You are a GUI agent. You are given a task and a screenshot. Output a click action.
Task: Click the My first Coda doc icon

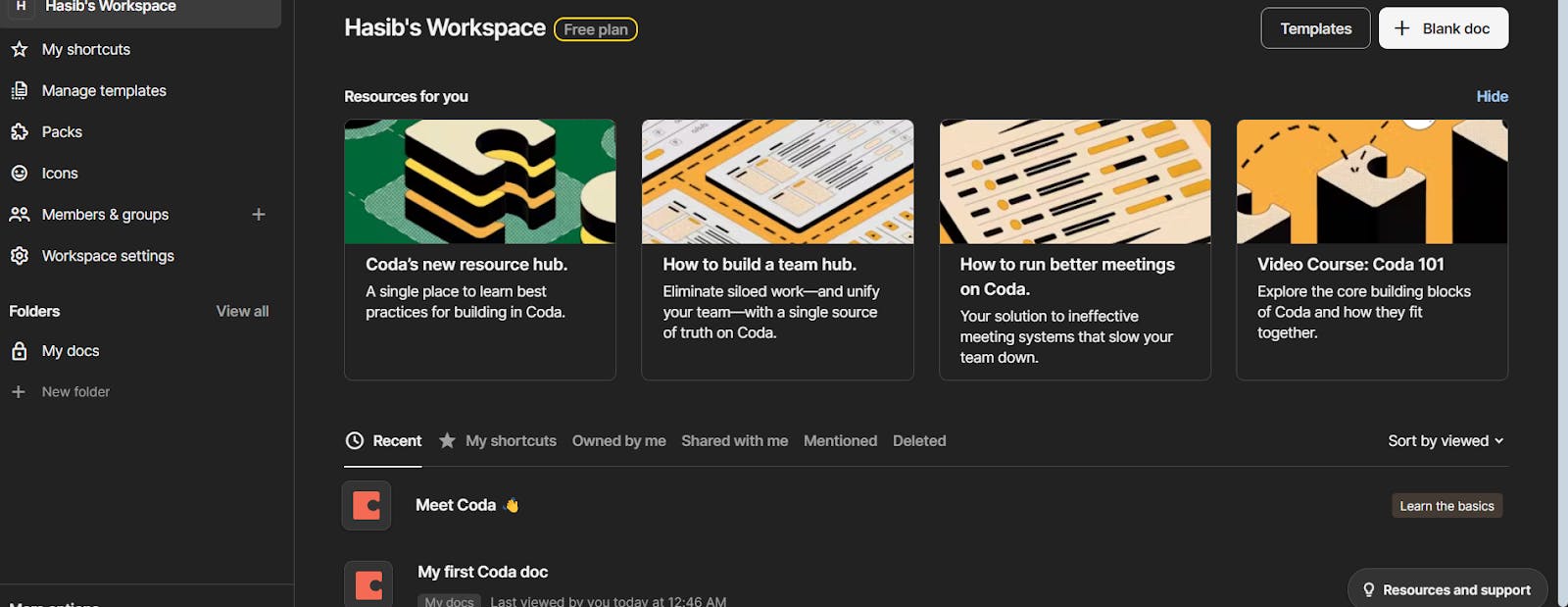(x=368, y=584)
